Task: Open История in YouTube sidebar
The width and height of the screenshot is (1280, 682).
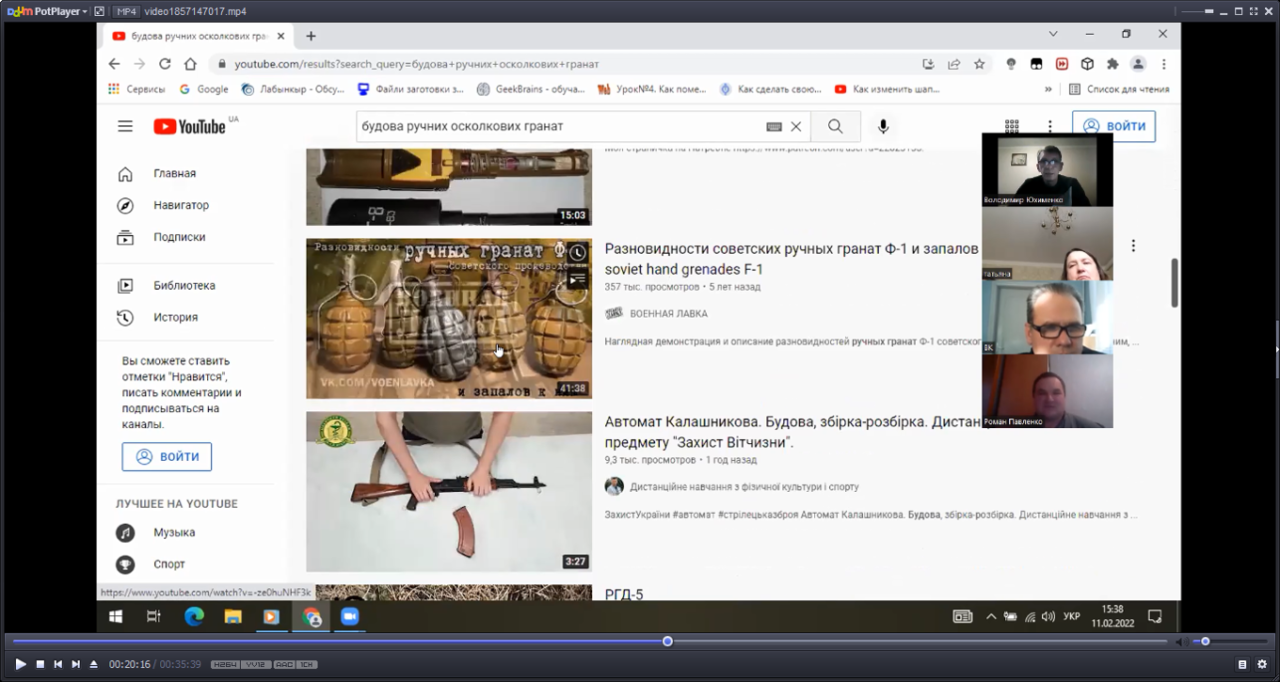Action: pos(175,317)
